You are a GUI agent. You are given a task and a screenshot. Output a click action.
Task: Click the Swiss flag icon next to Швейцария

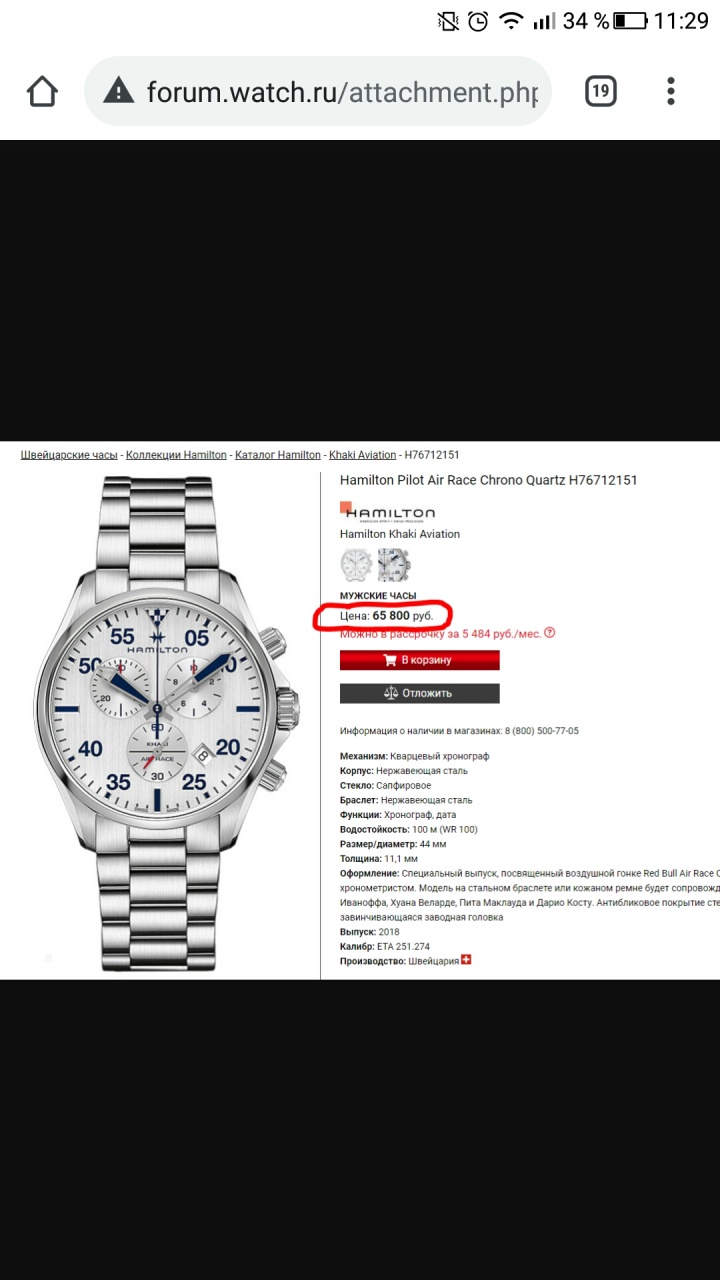pyautogui.click(x=466, y=960)
